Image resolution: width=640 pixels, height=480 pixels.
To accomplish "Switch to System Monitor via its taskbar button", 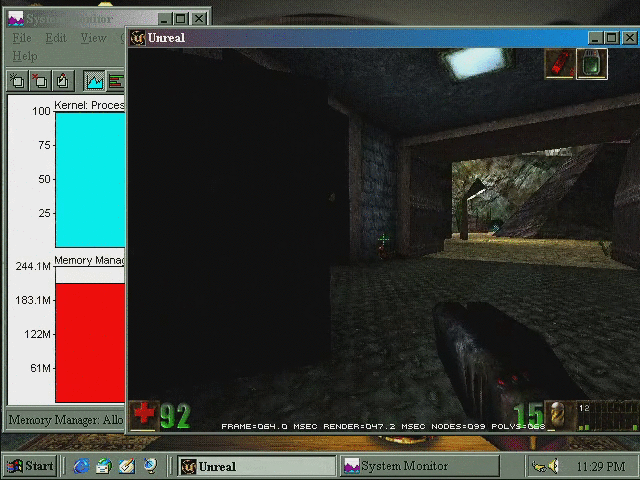I will click(420, 466).
